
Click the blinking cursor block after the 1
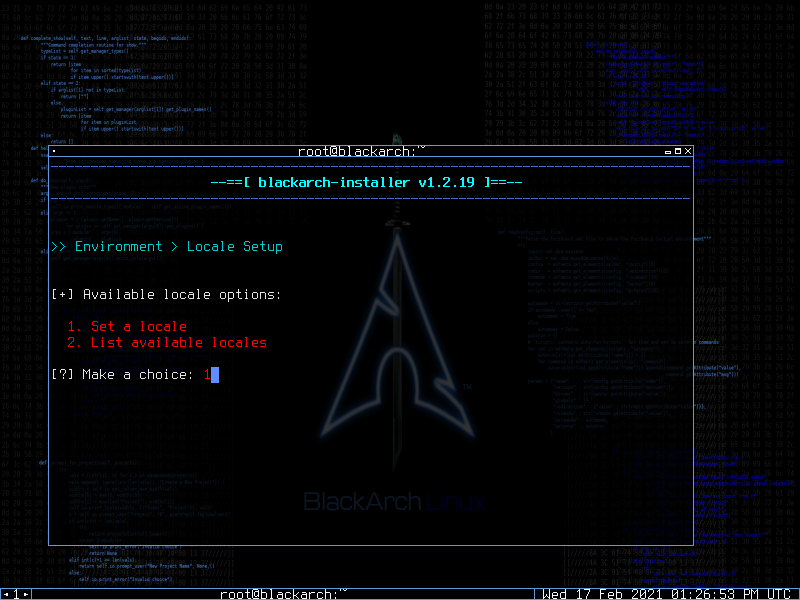point(215,374)
